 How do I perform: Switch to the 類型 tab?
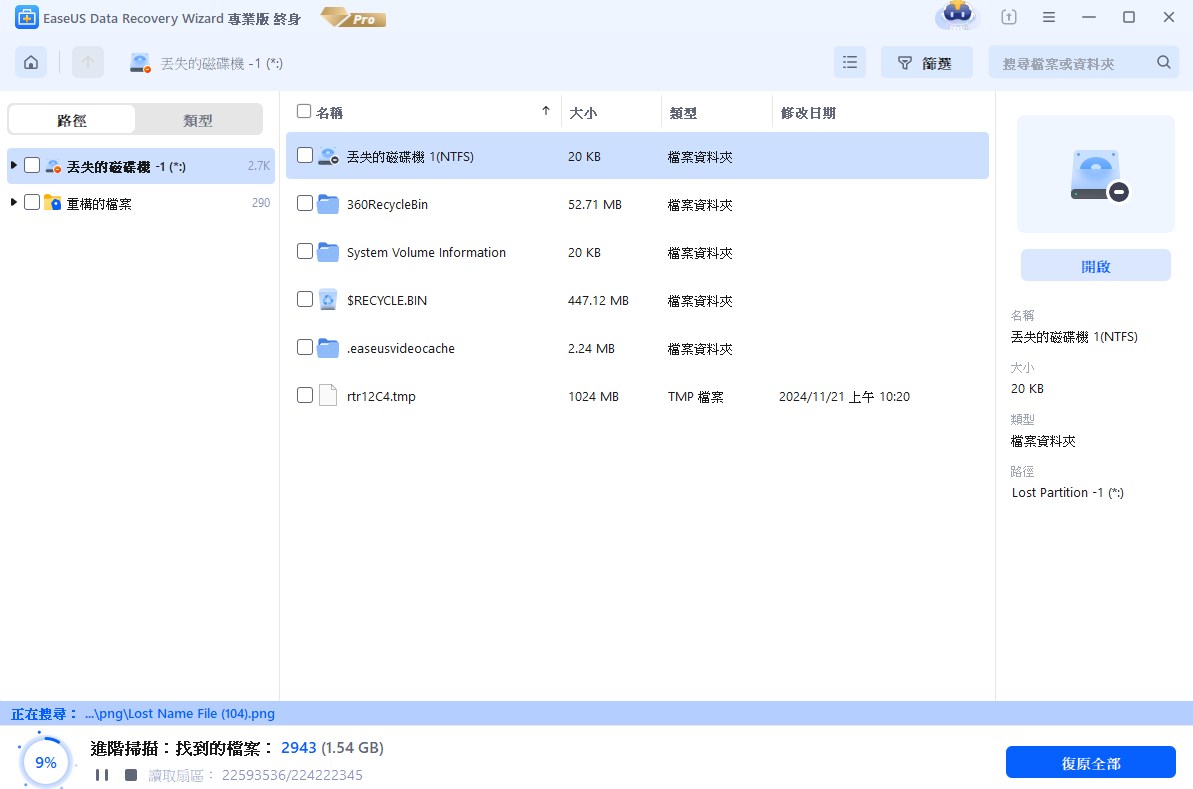tap(198, 120)
